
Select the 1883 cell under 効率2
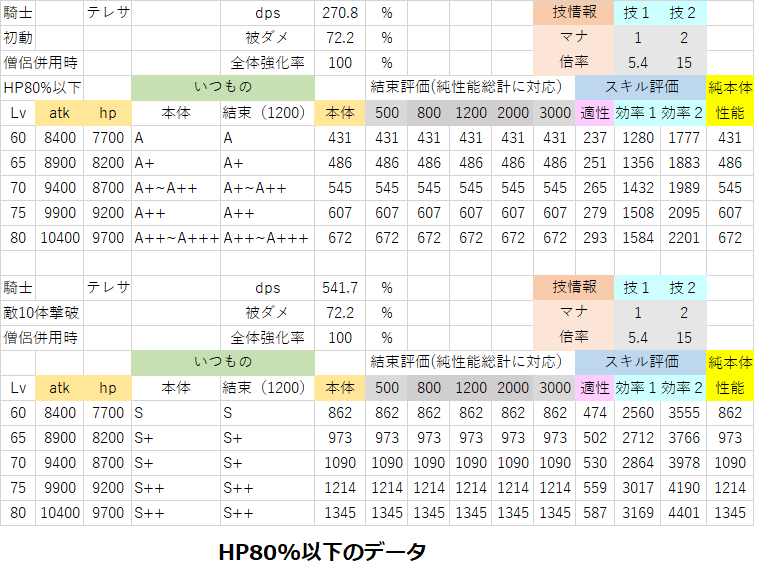pos(683,162)
